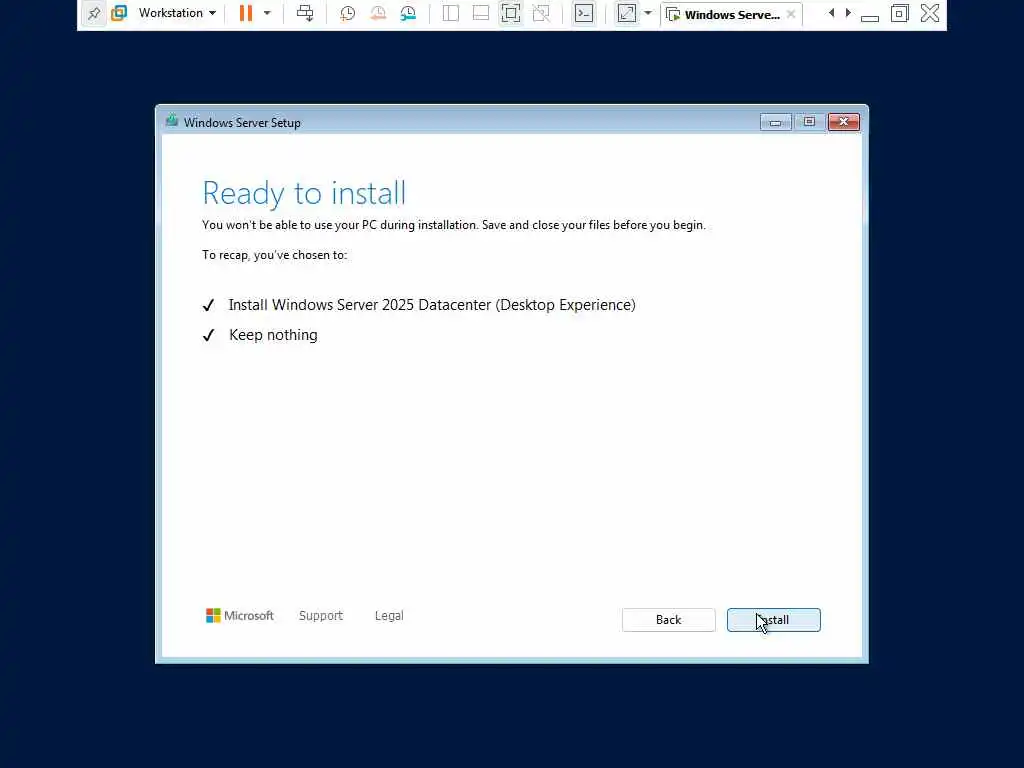Open the console view icon

tap(584, 13)
